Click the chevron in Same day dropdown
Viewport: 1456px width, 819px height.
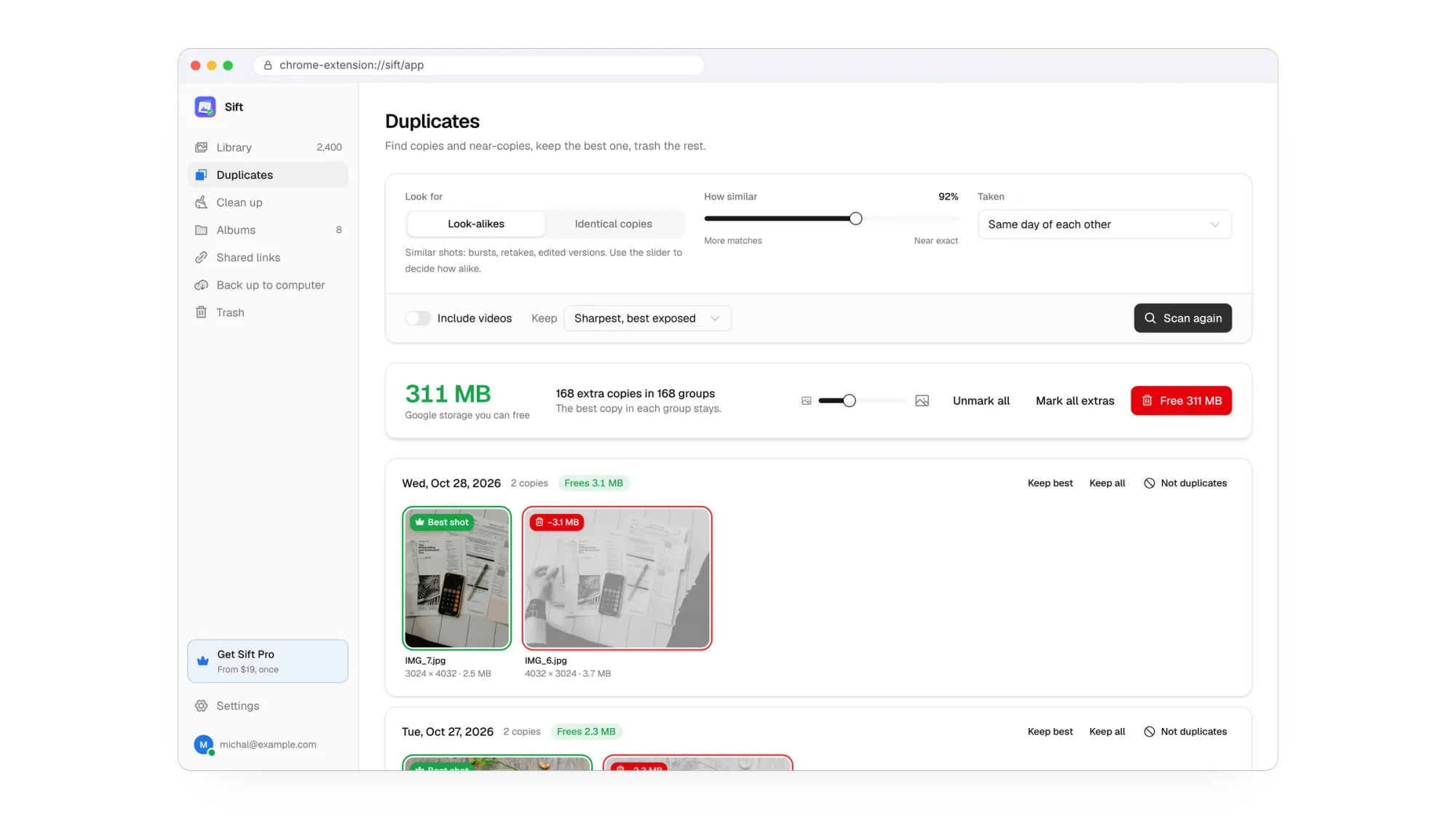click(x=1214, y=225)
